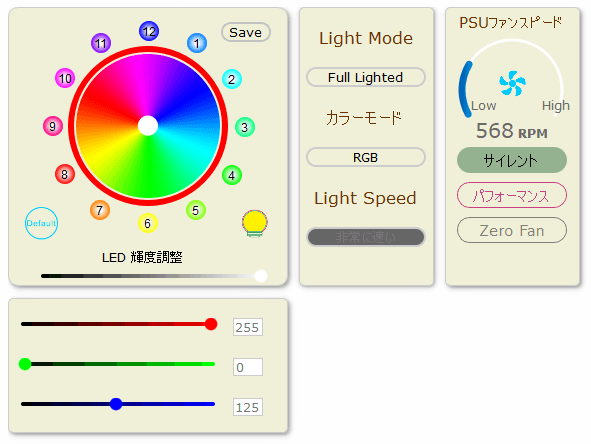Click the High label on fan gauge
This screenshot has height=444, width=591.
click(556, 106)
